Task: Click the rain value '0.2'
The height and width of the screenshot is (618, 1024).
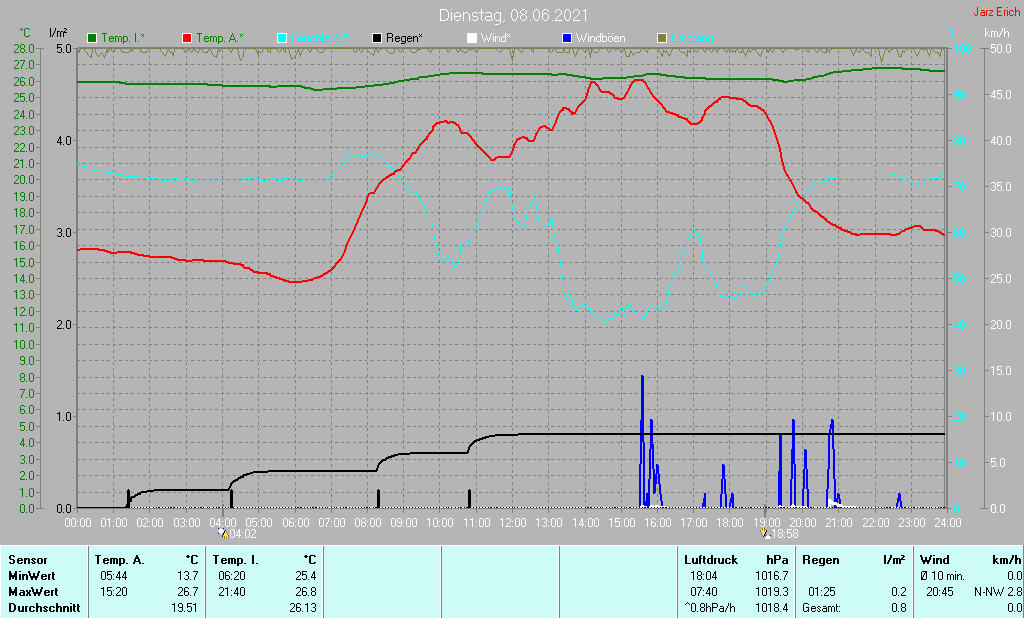Action: (899, 592)
